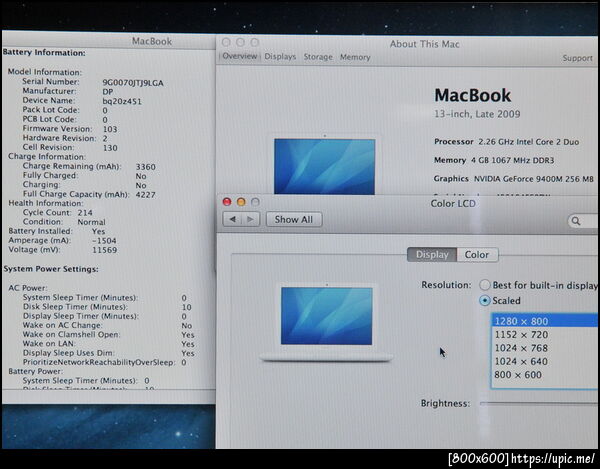Click the Graphics NVIDIA GeForce 9400M line
The height and width of the screenshot is (469, 600).
pyautogui.click(x=514, y=179)
